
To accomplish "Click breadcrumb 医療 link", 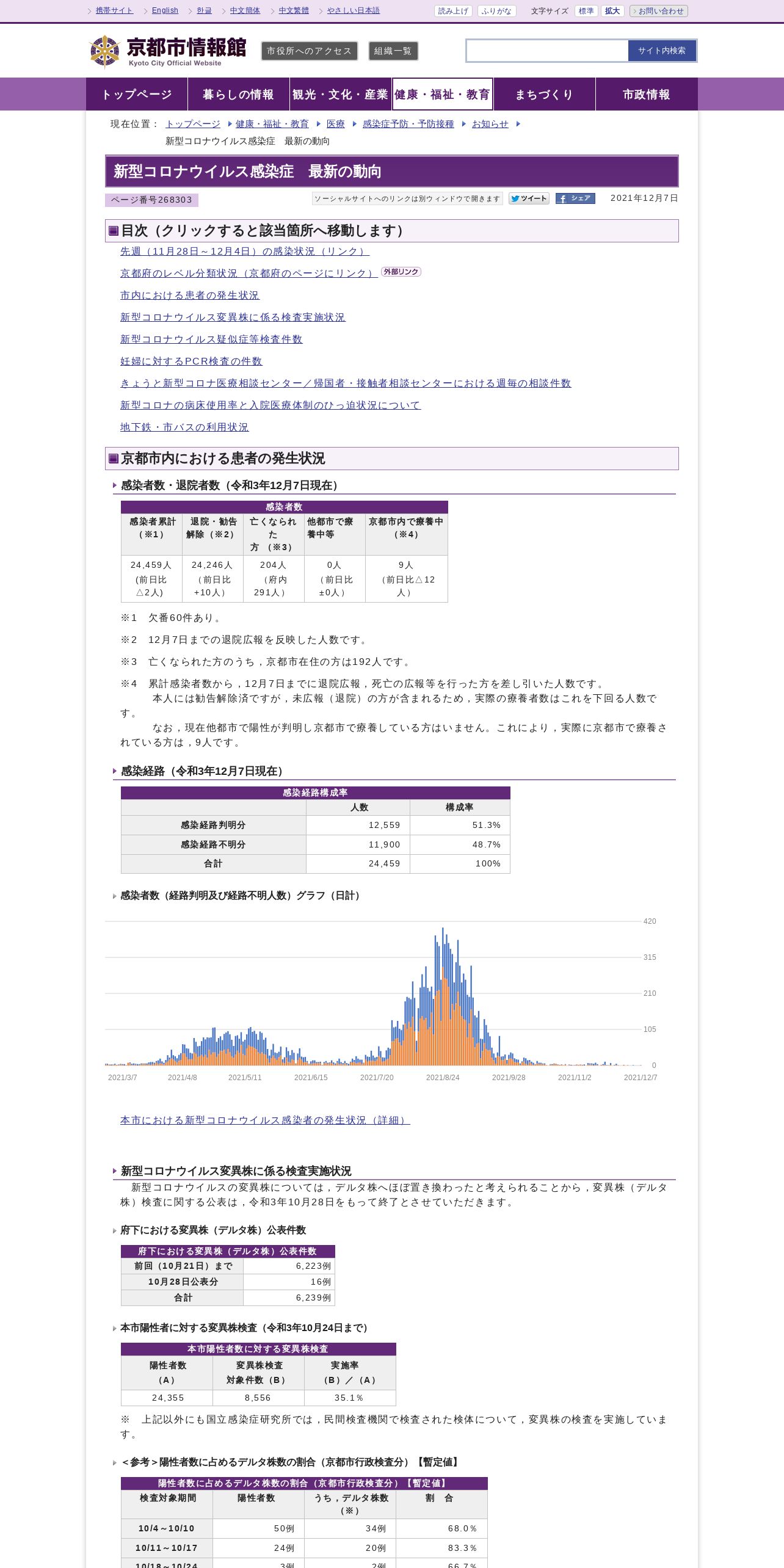I will (x=336, y=124).
